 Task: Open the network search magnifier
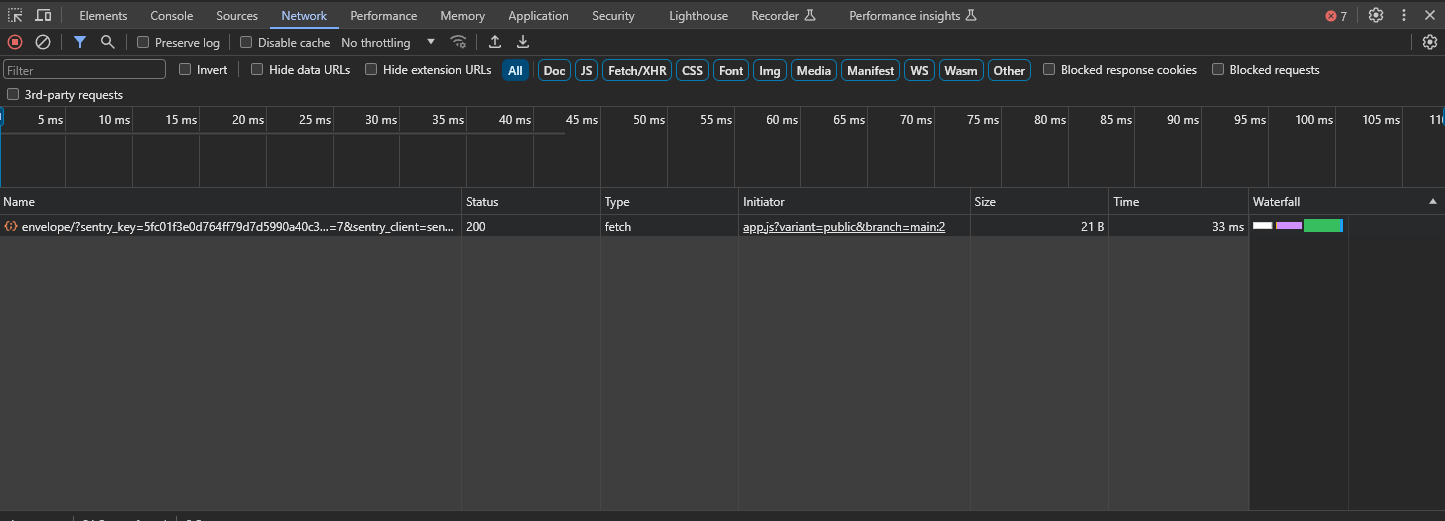coord(107,42)
